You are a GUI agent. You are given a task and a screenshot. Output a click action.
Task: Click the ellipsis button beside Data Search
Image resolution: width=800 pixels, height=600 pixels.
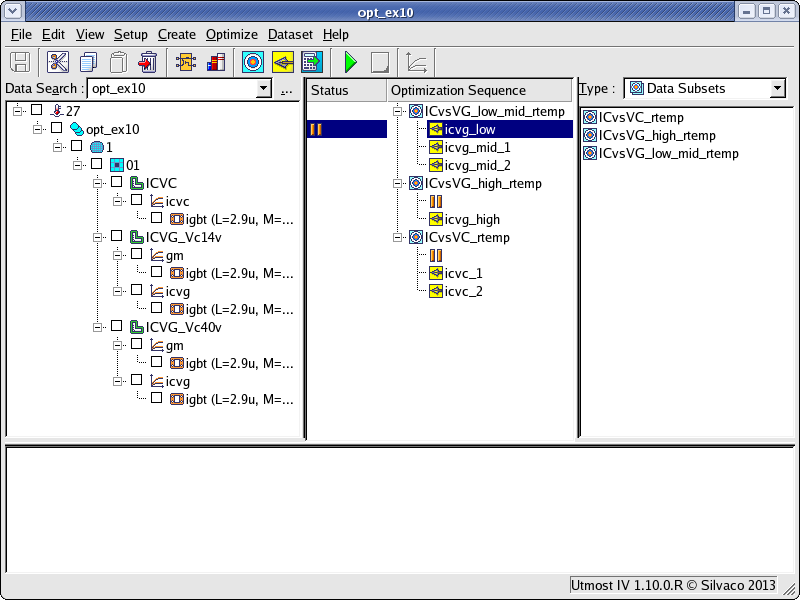point(286,90)
